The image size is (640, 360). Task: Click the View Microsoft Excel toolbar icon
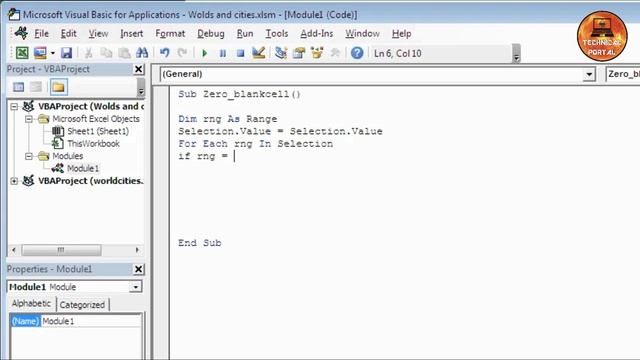pyautogui.click(x=22, y=53)
